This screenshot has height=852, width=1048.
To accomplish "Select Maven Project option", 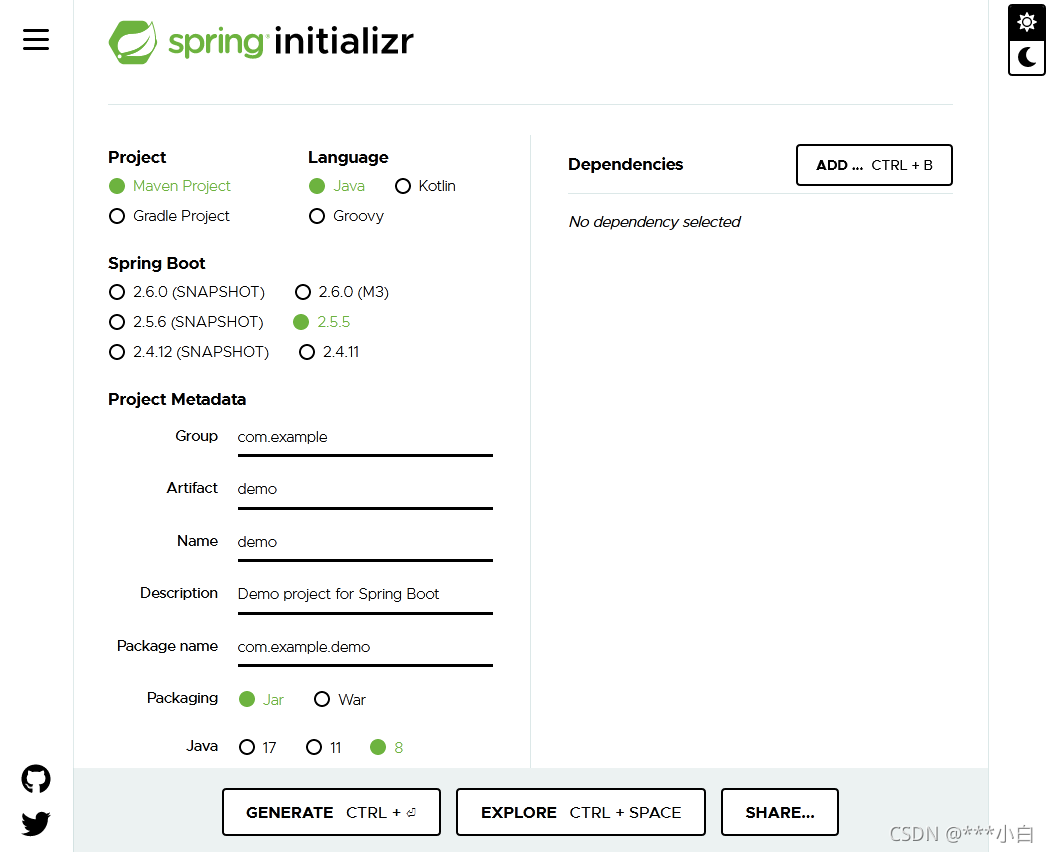I will pos(170,186).
